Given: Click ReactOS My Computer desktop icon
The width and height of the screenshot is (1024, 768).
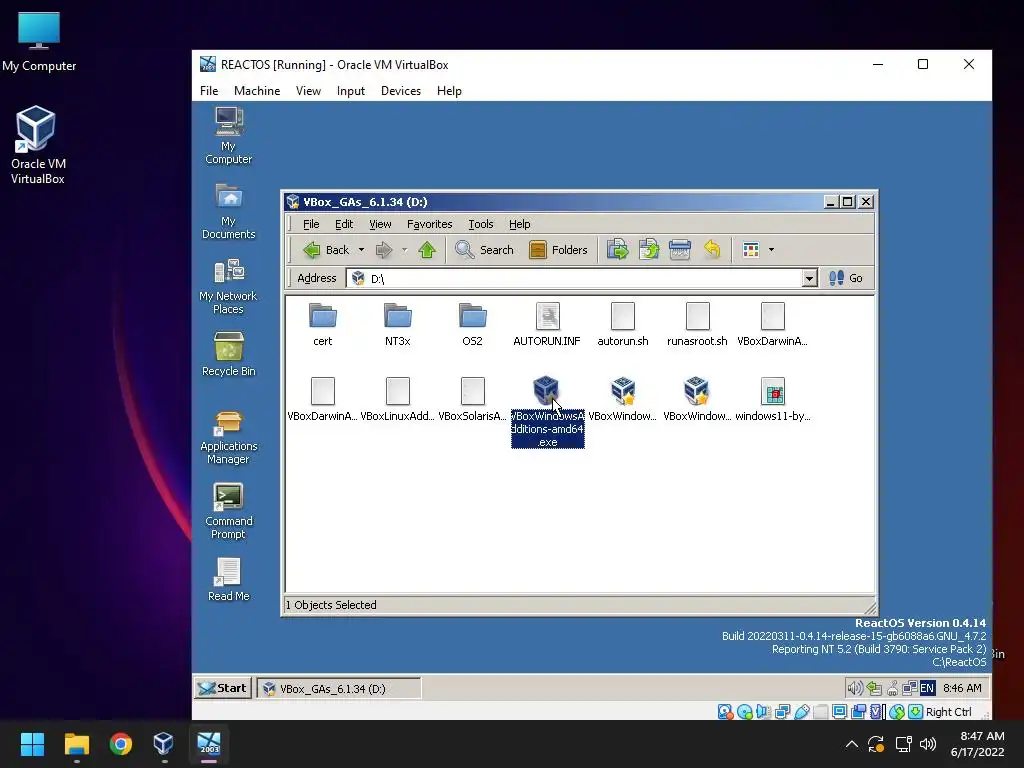Looking at the screenshot, I should (x=229, y=136).
